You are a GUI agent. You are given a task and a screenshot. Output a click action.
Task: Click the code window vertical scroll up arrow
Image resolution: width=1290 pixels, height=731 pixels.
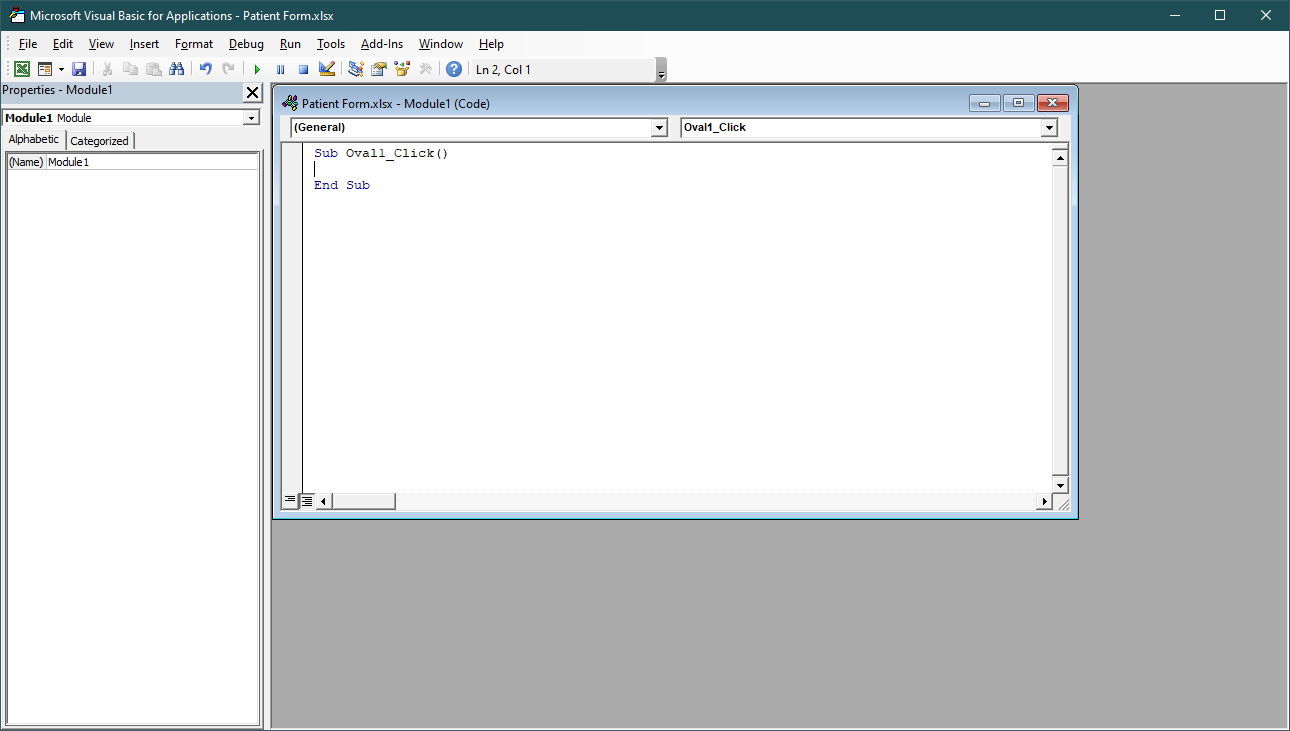1061,157
